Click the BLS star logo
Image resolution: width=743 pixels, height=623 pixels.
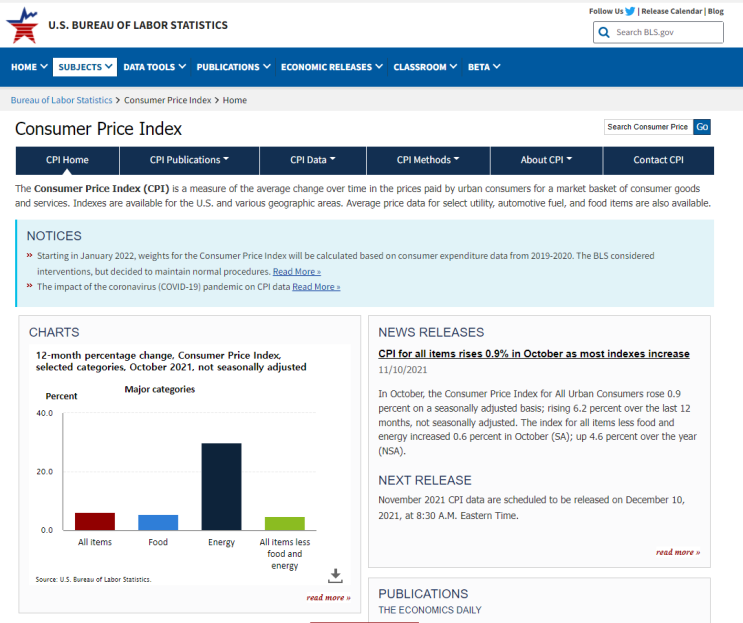[22, 25]
